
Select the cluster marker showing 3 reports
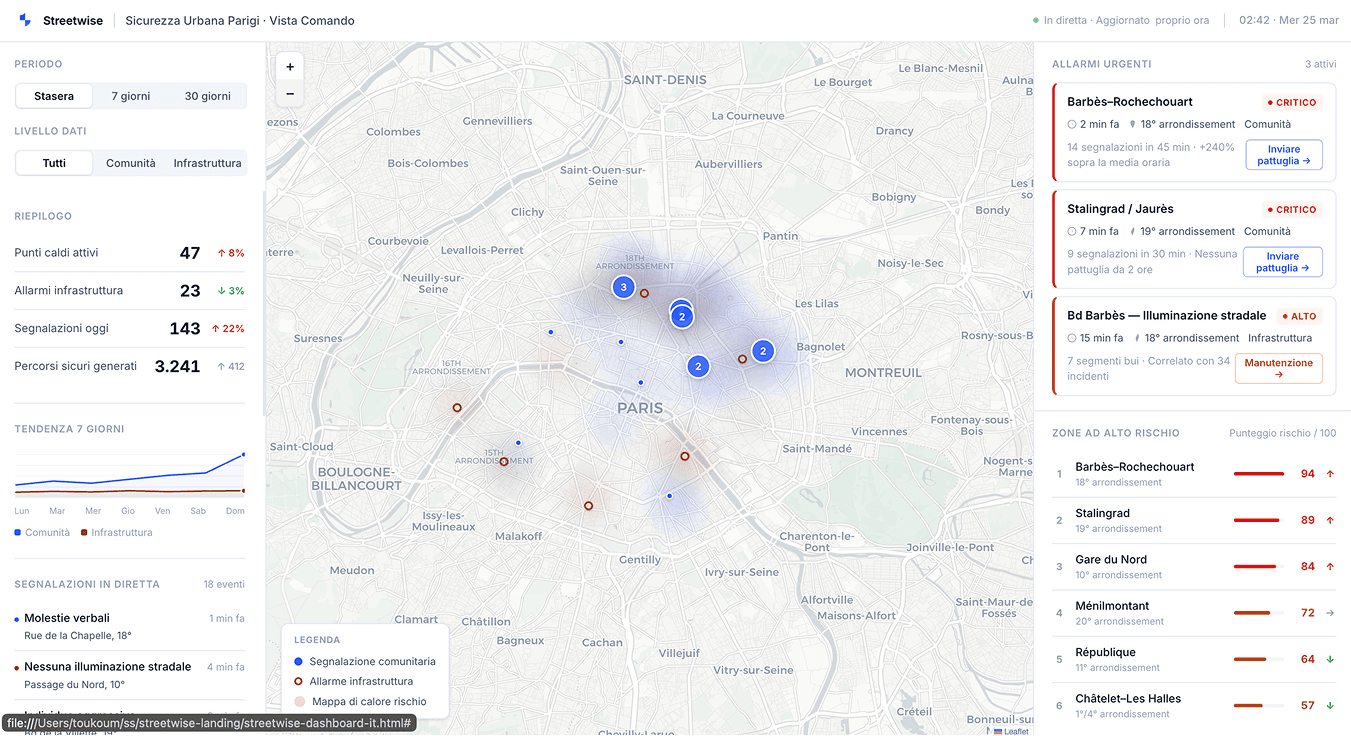point(623,287)
